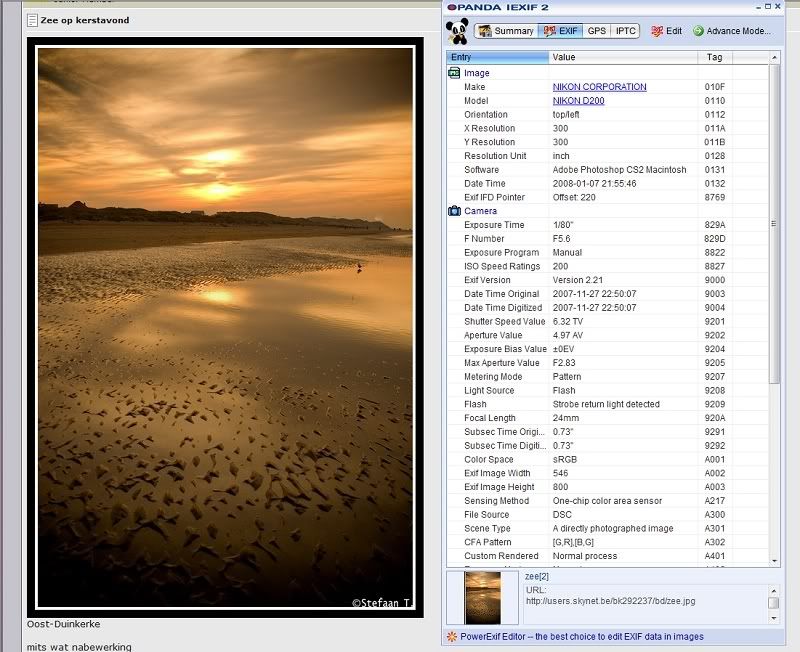Select the Max Aperture Value row
The height and width of the screenshot is (652, 800).
607,362
